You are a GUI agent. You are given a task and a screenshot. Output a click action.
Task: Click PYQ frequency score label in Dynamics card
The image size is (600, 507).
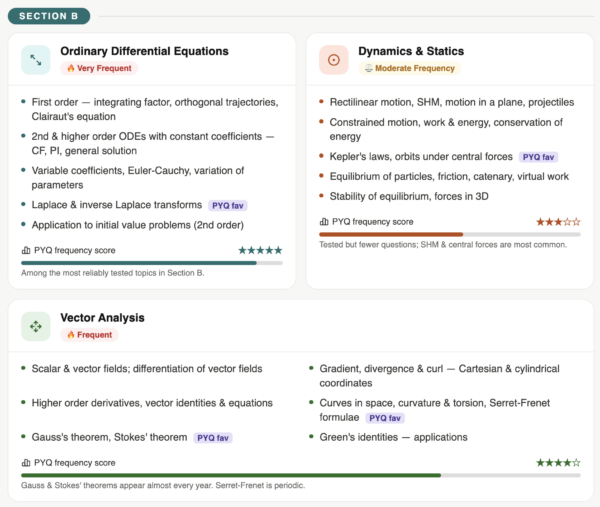point(373,222)
